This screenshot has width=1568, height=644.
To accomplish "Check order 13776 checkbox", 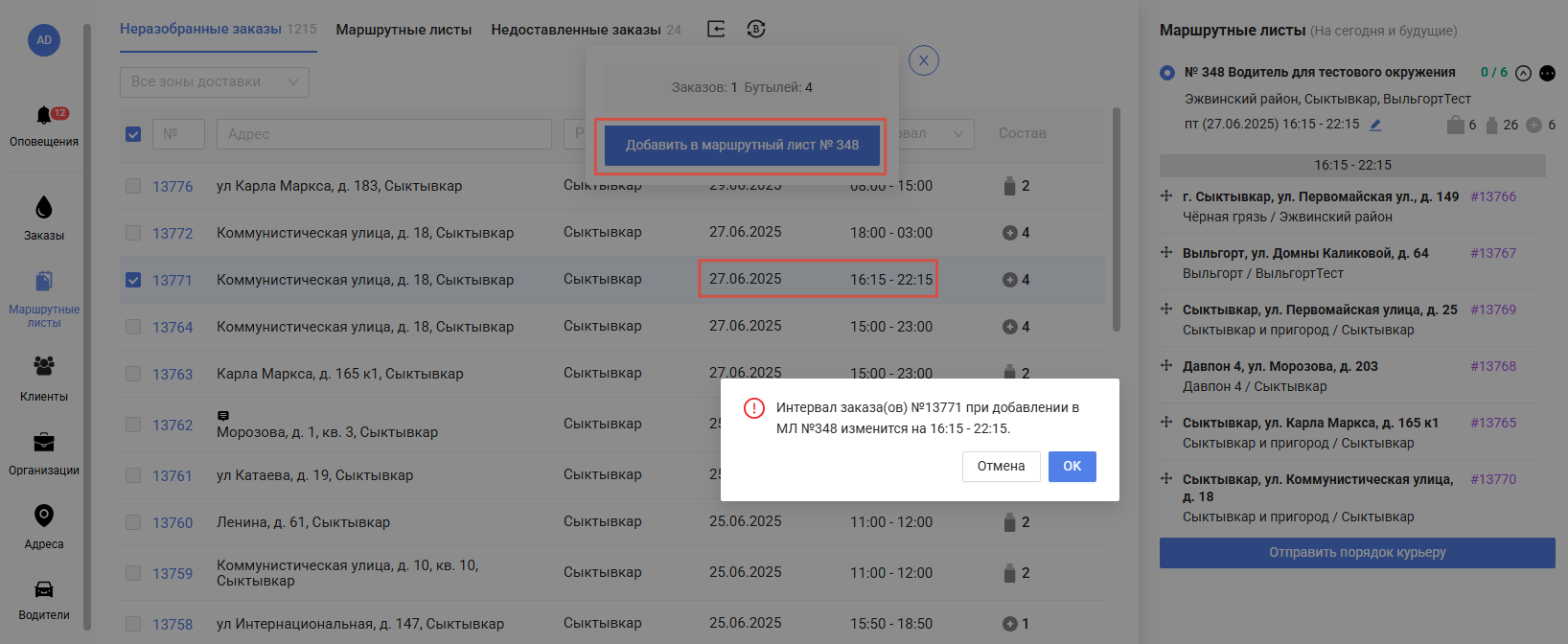I will point(133,186).
